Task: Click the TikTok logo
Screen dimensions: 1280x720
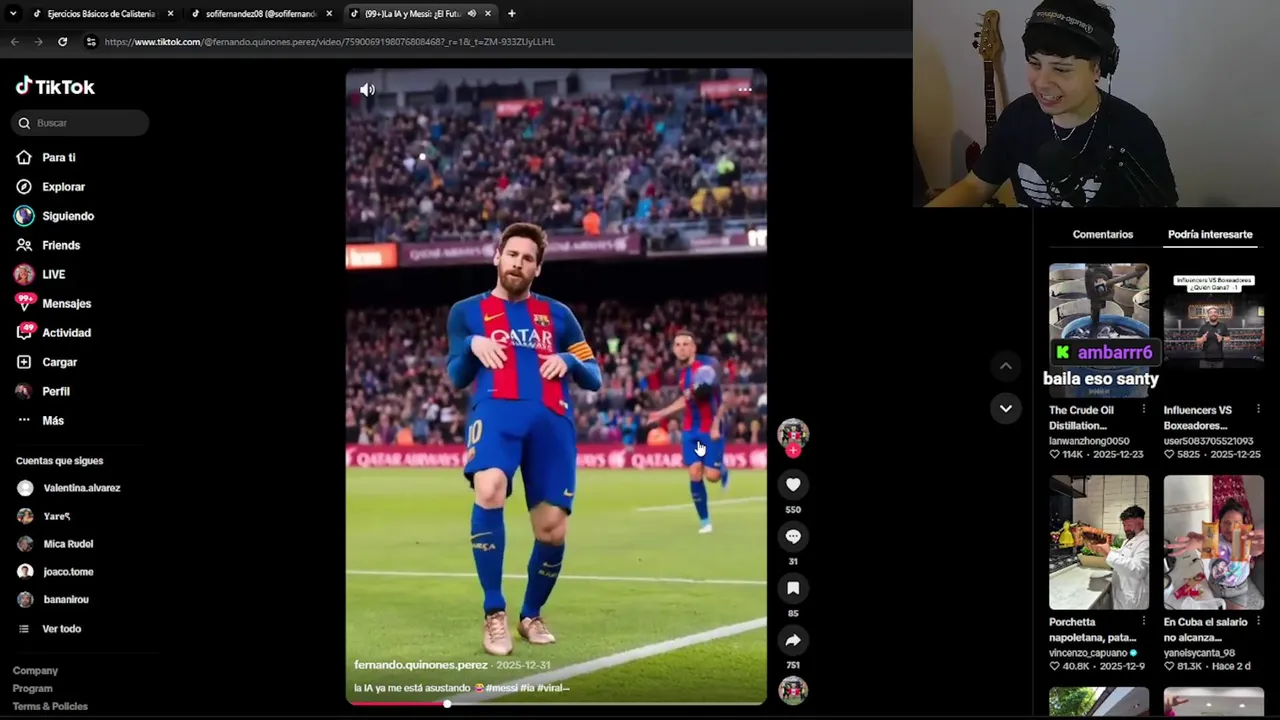Action: pyautogui.click(x=55, y=87)
